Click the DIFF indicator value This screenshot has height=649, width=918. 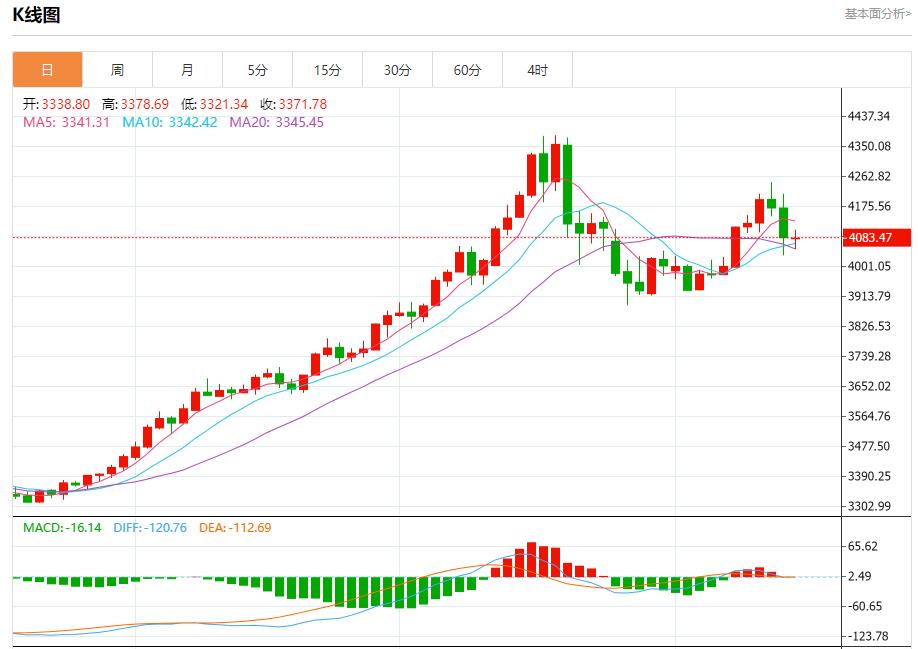150,525
